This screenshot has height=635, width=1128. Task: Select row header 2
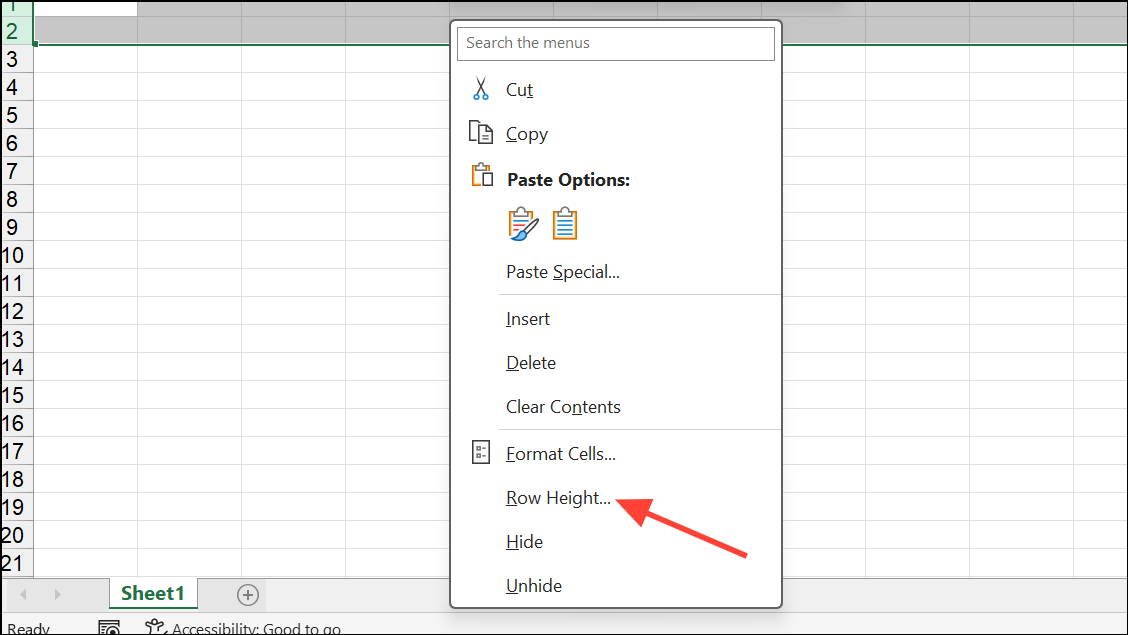click(x=17, y=31)
